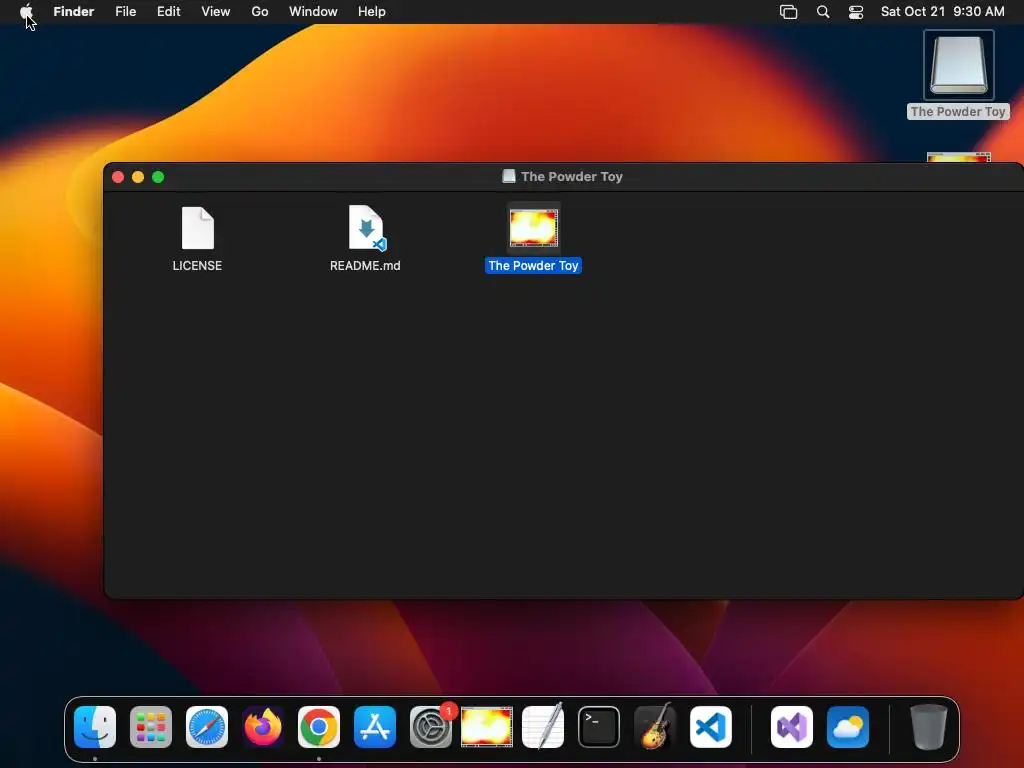Screen dimensions: 1024x768
Task: Open the Help menu
Action: [x=372, y=12]
